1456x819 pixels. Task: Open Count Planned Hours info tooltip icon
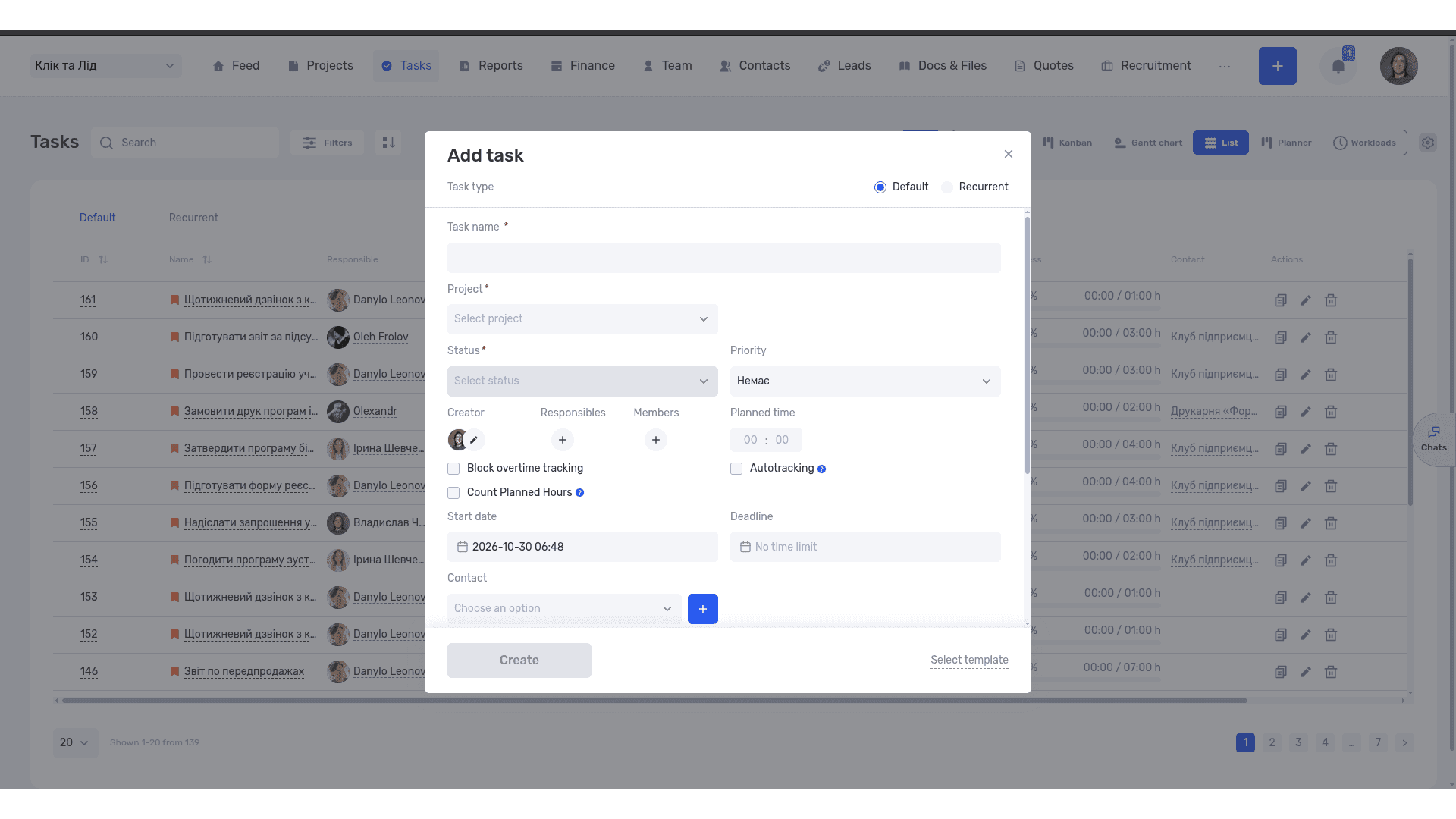tap(579, 493)
